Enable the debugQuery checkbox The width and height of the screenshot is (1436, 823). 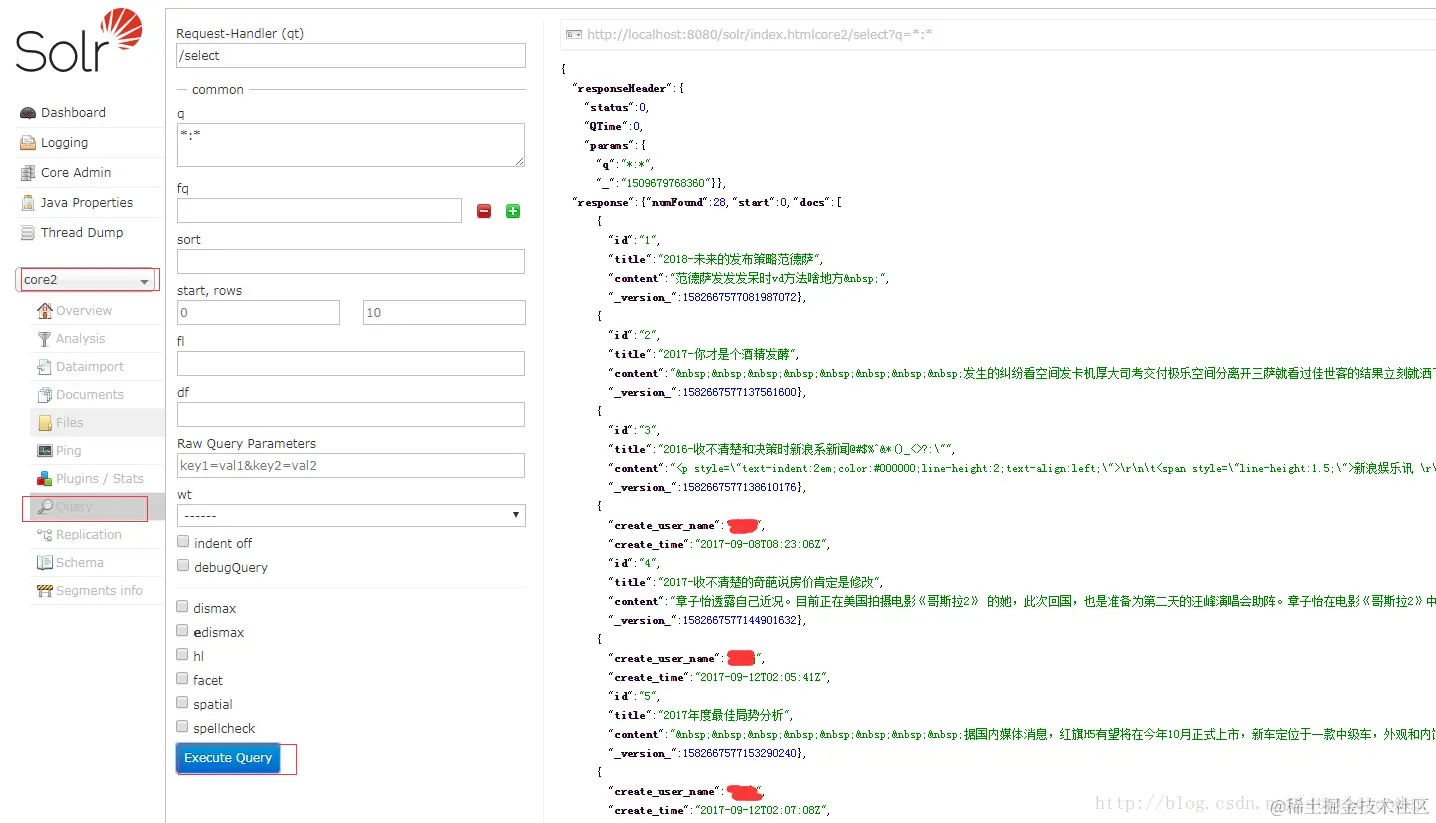pyautogui.click(x=183, y=566)
